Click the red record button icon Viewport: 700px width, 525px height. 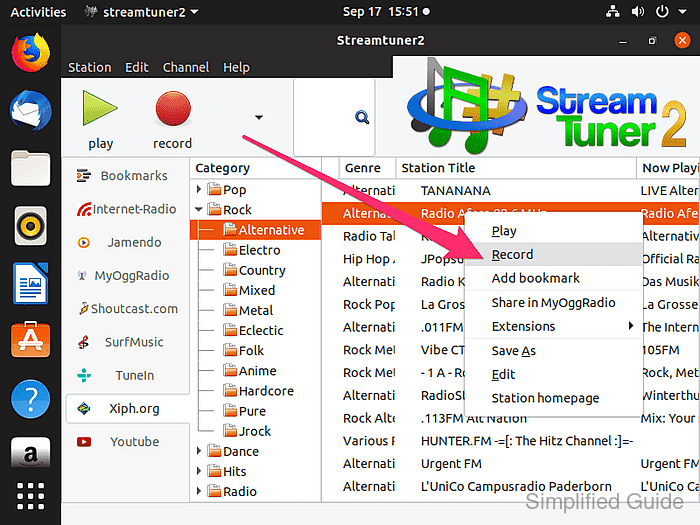[x=173, y=108]
